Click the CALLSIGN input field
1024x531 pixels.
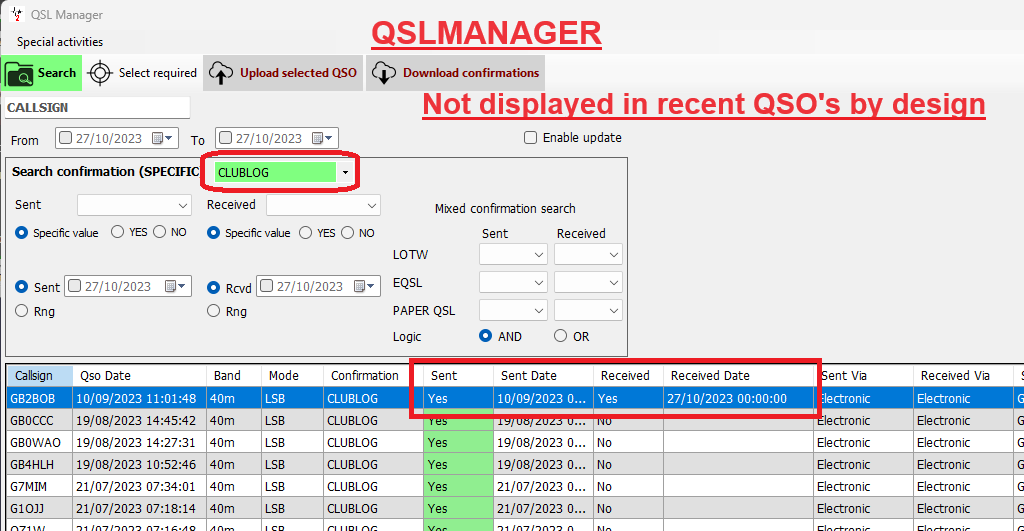97,108
